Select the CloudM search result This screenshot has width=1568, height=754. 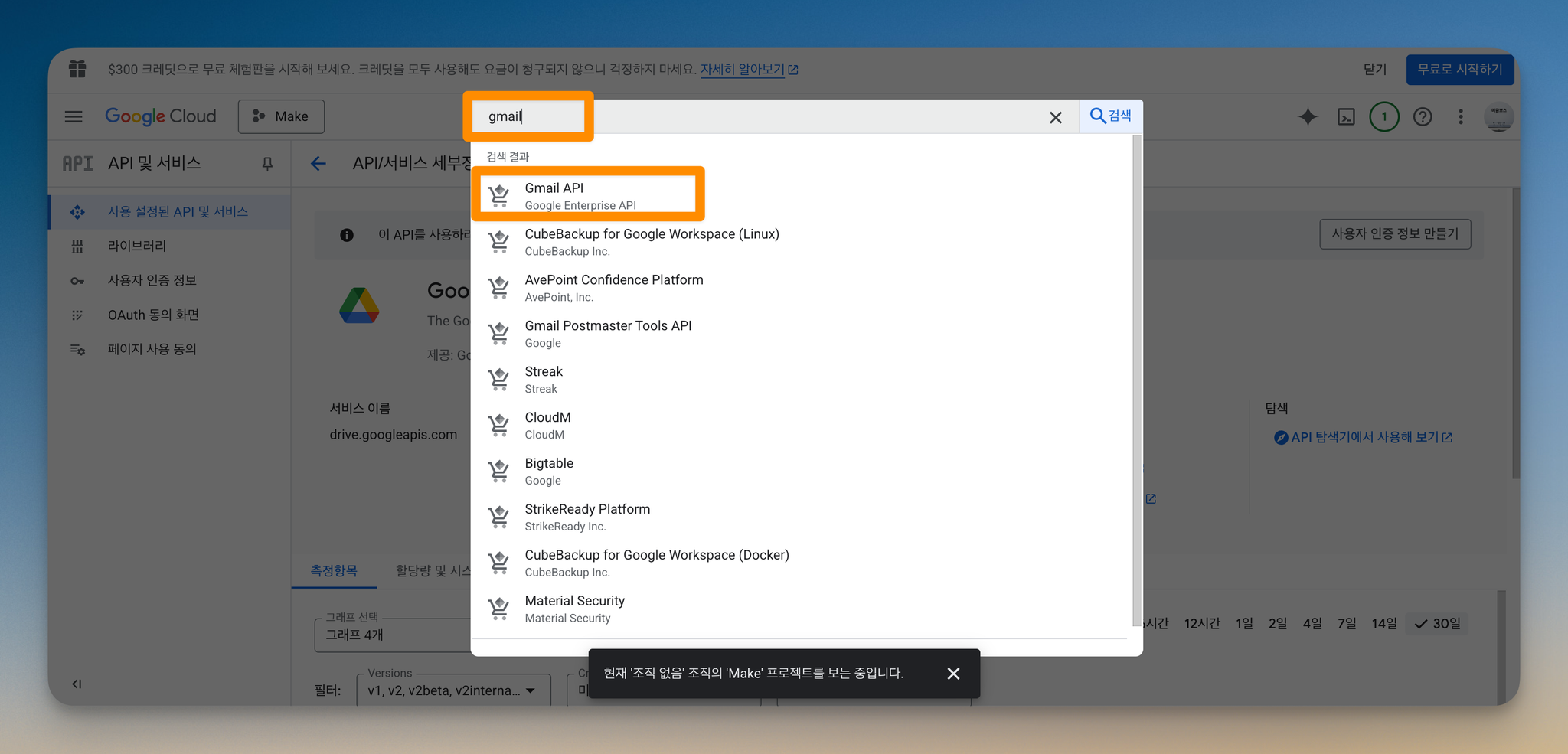[x=801, y=426]
